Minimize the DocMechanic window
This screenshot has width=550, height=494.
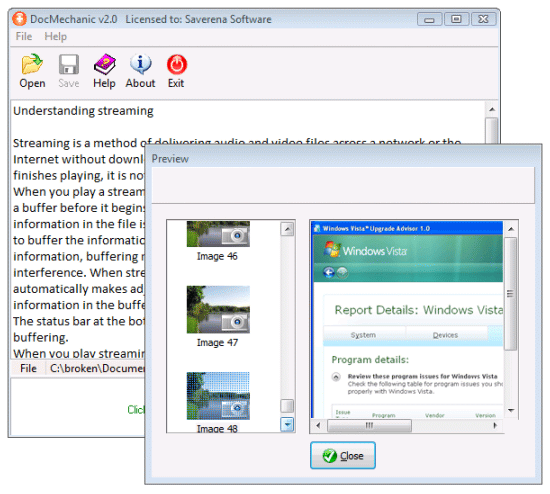[429, 19]
